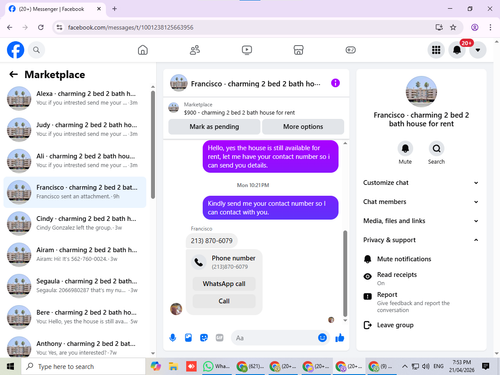This screenshot has width=500, height=375.
Task: Open the Windows Start menu
Action: 10,366
